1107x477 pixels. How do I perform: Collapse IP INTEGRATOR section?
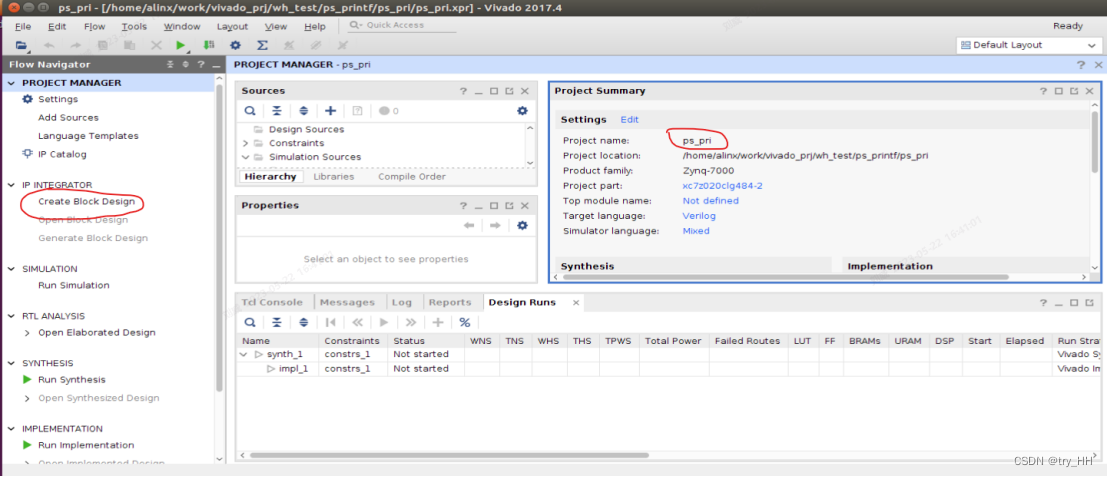[x=11, y=185]
